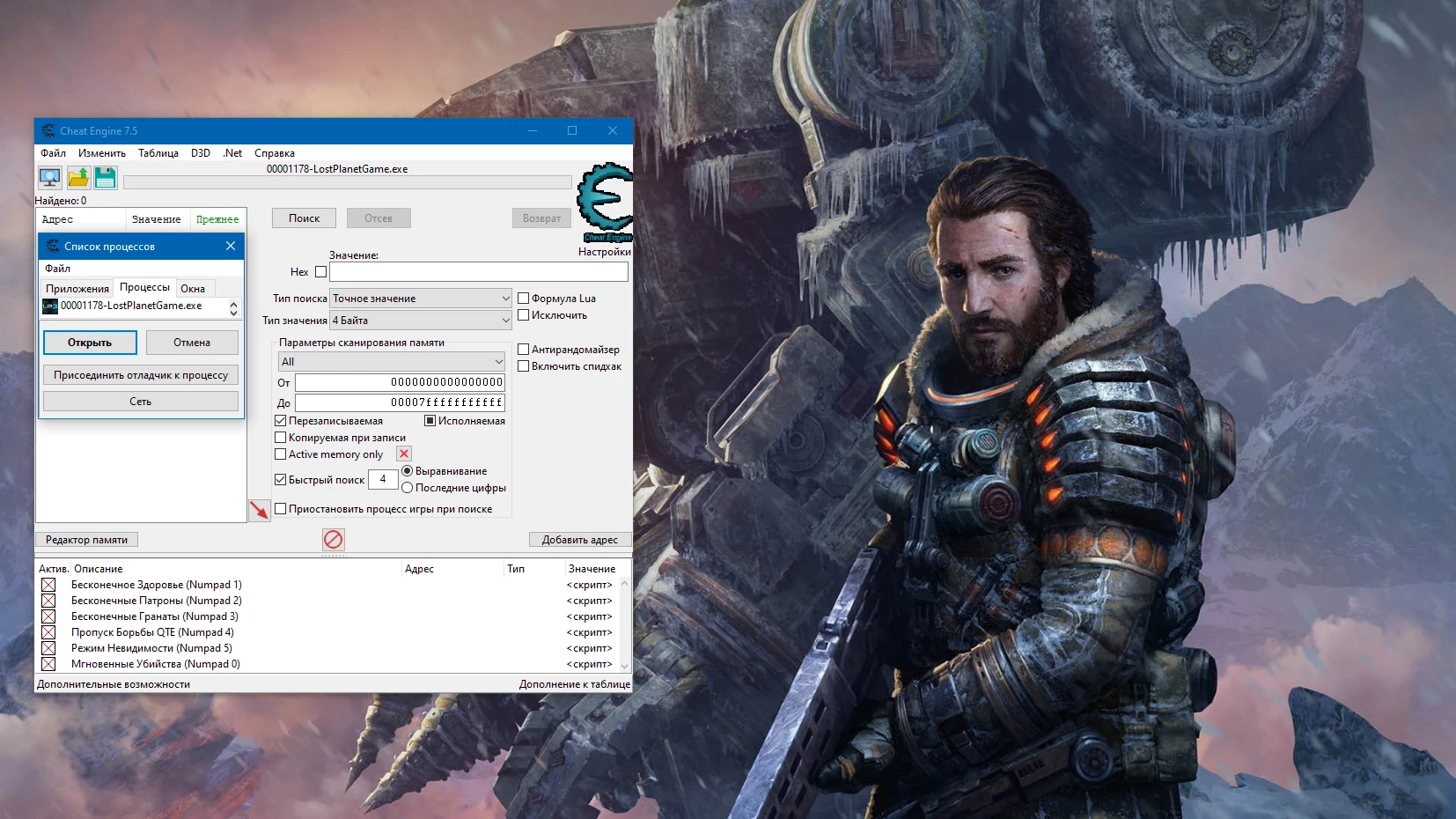Open a saved cheat table via folder icon
Image resolution: width=1456 pixels, height=819 pixels.
coord(77,178)
